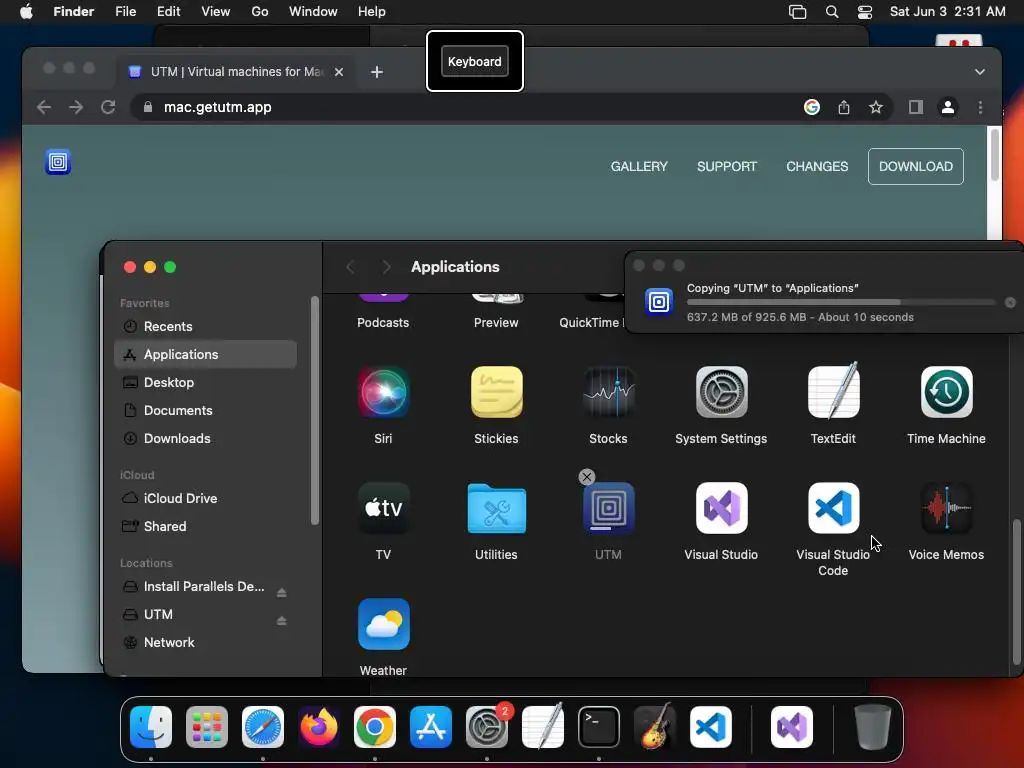Open Network in Finder sidebar
This screenshot has width=1024, height=768.
(205, 643)
